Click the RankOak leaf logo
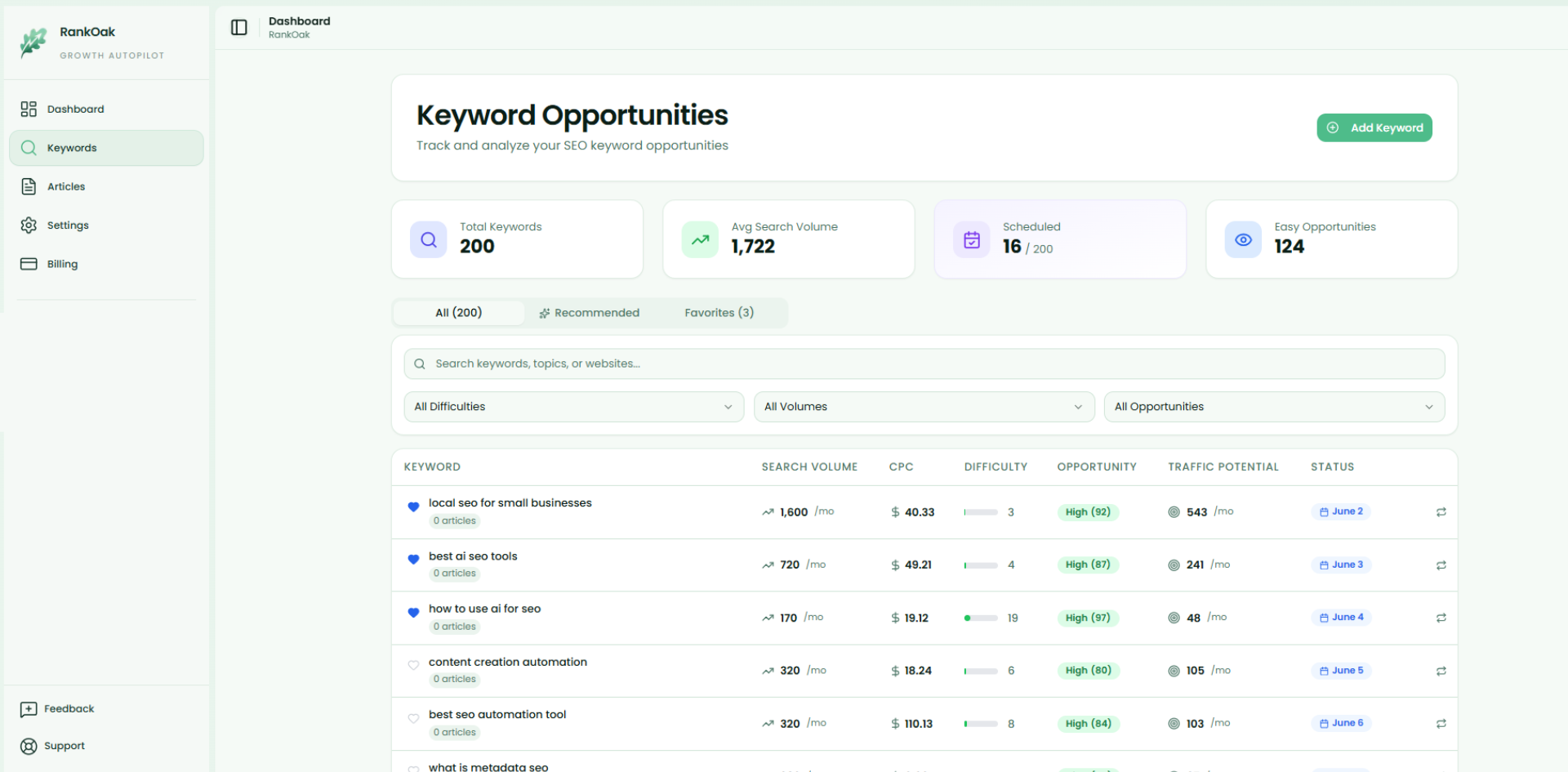This screenshot has width=1568, height=772. coord(33,42)
